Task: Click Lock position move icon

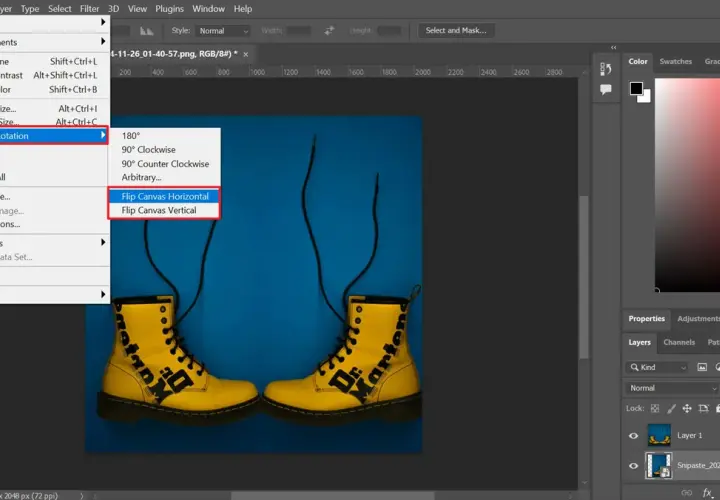Action: 687,408
